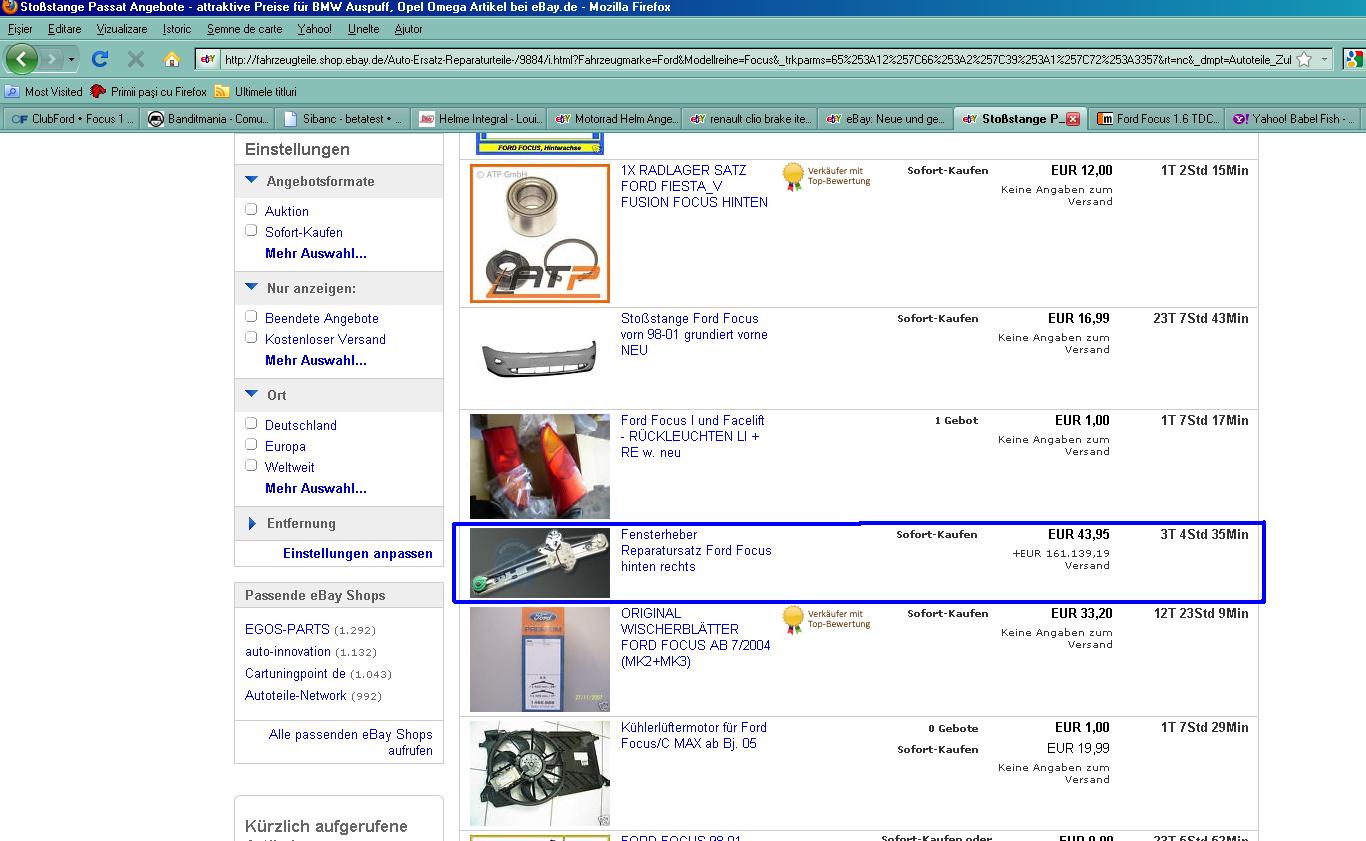Check the Kostenloser Versand filter
The height and width of the screenshot is (841, 1366).
(251, 338)
